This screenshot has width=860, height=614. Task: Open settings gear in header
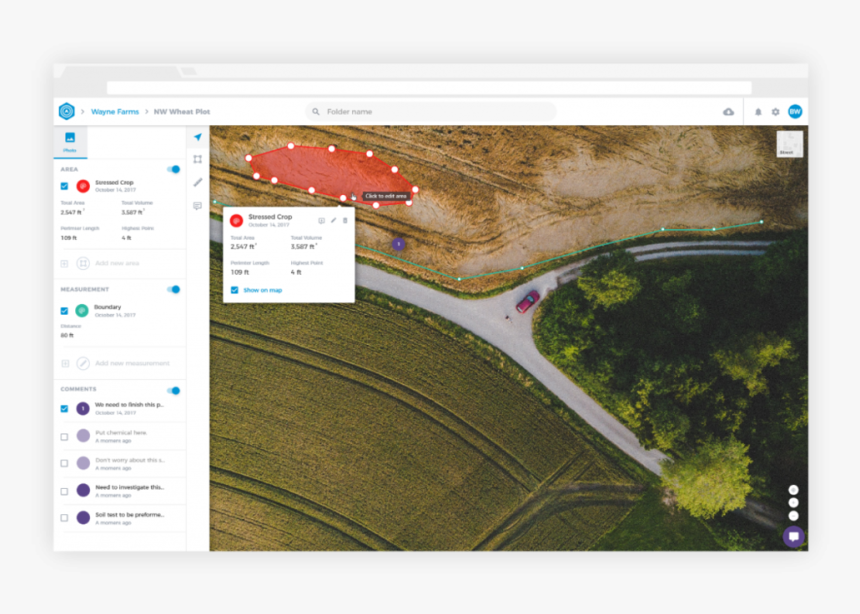pos(775,112)
